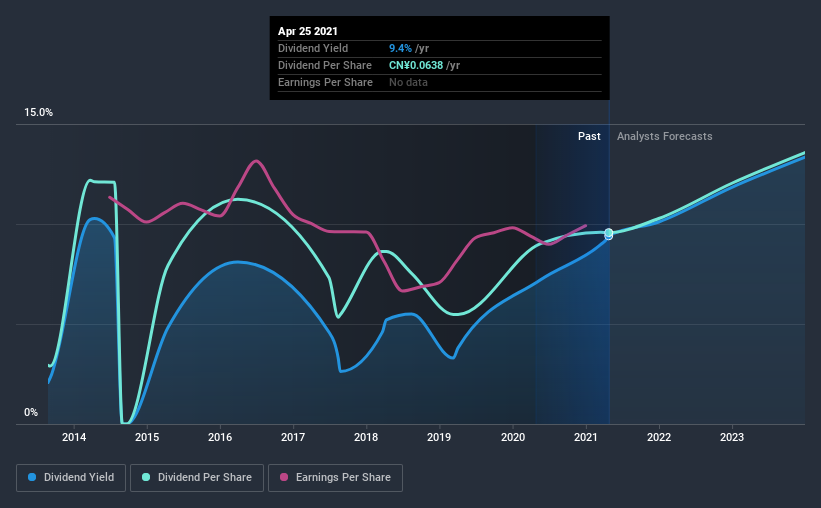Click the 15.0% y-axis label

(x=38, y=113)
